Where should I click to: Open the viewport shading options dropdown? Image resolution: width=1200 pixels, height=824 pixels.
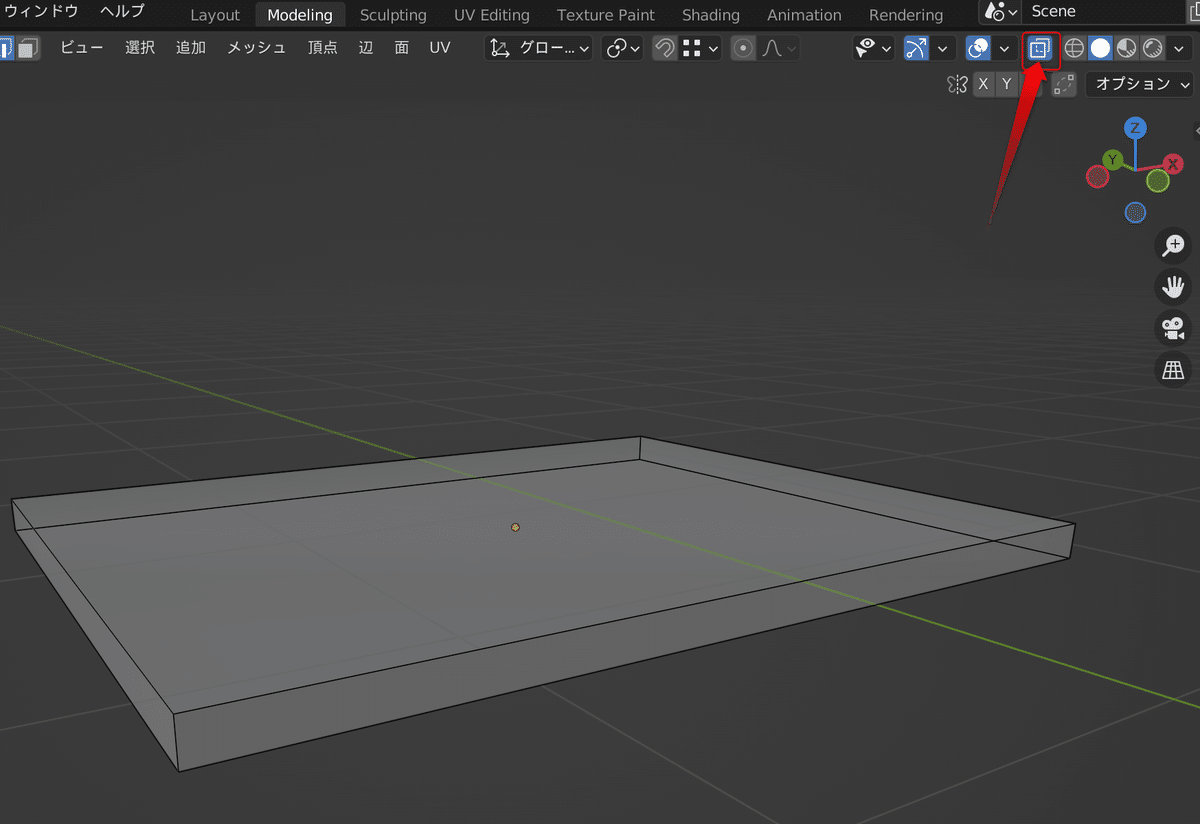(x=1180, y=48)
